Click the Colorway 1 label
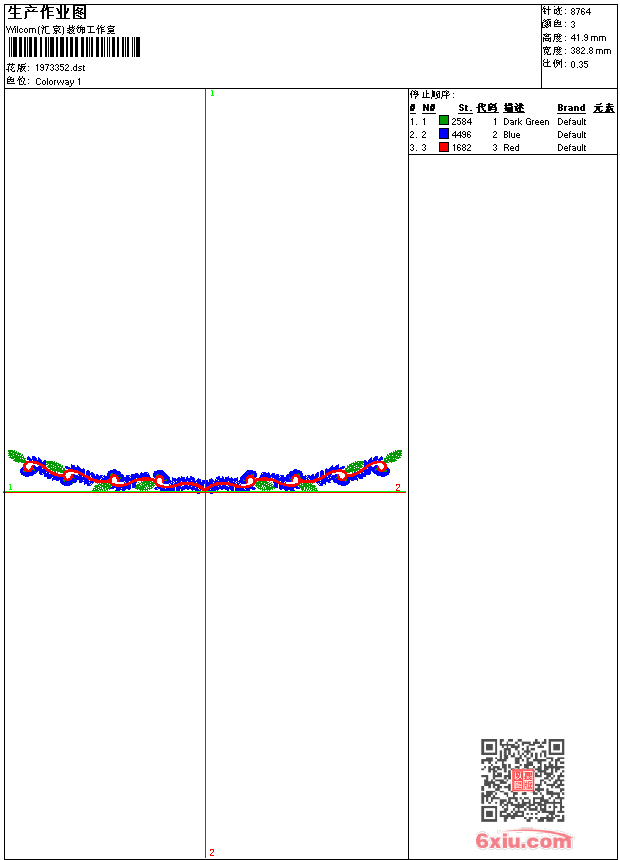Image resolution: width=620 pixels, height=860 pixels. [58, 82]
